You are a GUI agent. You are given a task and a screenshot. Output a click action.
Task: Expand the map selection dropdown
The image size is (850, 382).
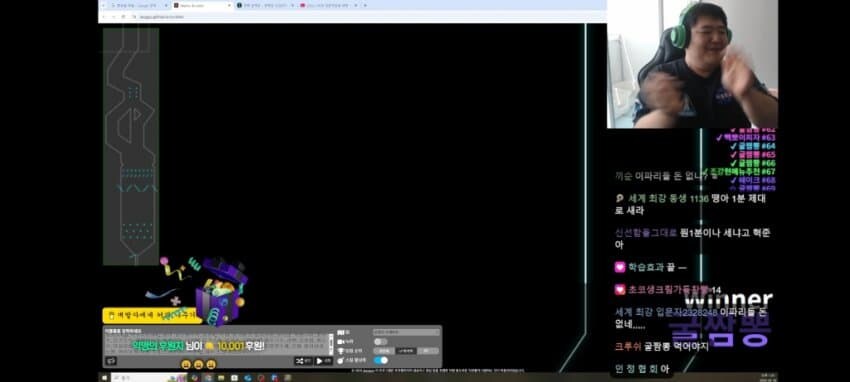(406, 332)
